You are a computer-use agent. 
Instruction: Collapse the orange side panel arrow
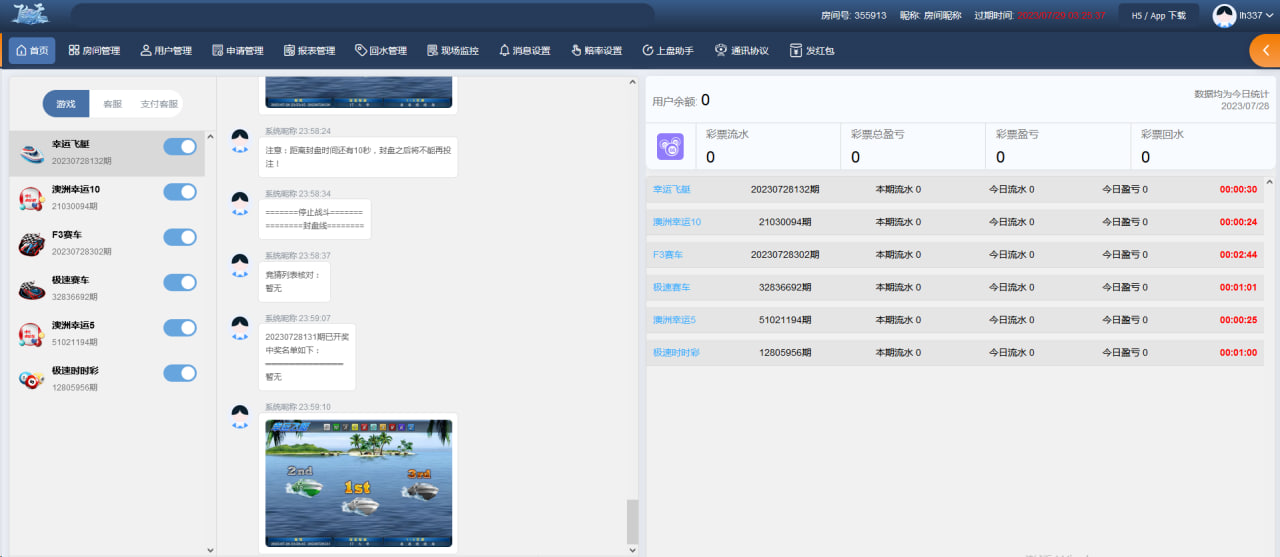point(1265,50)
